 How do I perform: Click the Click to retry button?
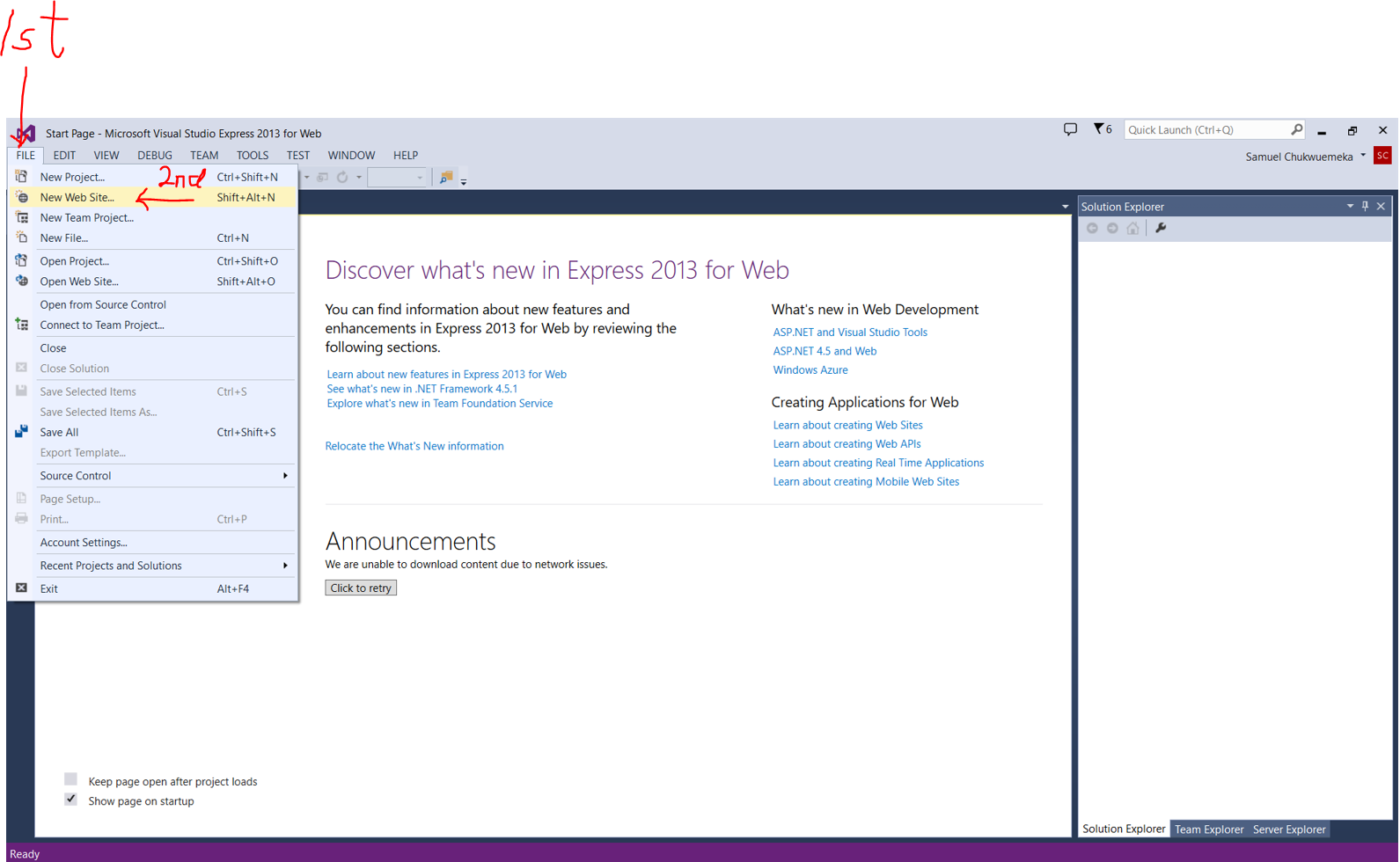[x=361, y=588]
